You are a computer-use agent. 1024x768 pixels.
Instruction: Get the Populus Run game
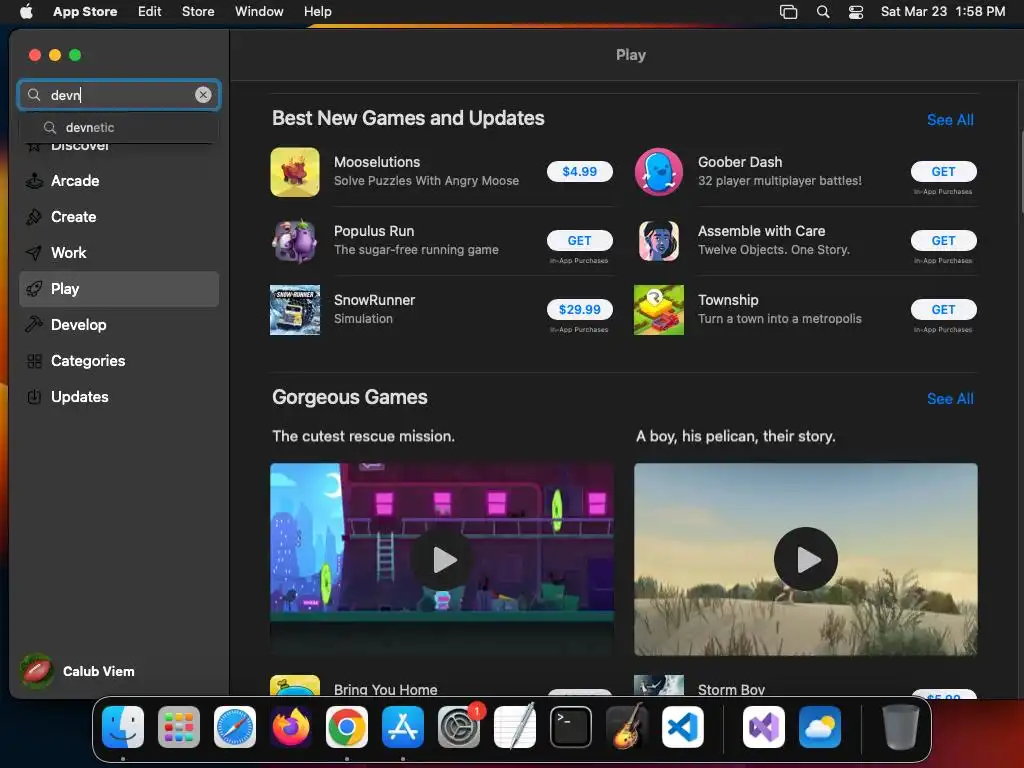click(579, 241)
